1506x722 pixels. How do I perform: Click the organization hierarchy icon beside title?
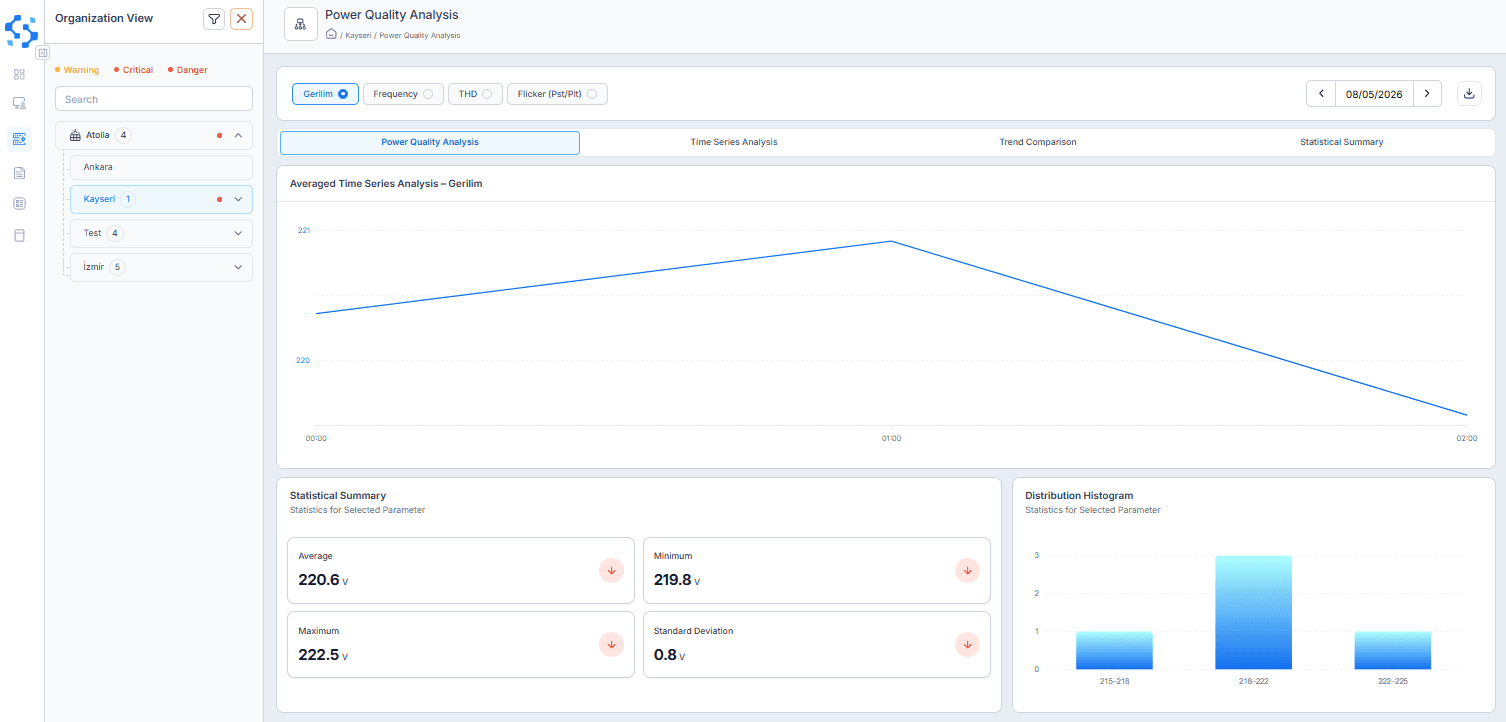coord(300,24)
